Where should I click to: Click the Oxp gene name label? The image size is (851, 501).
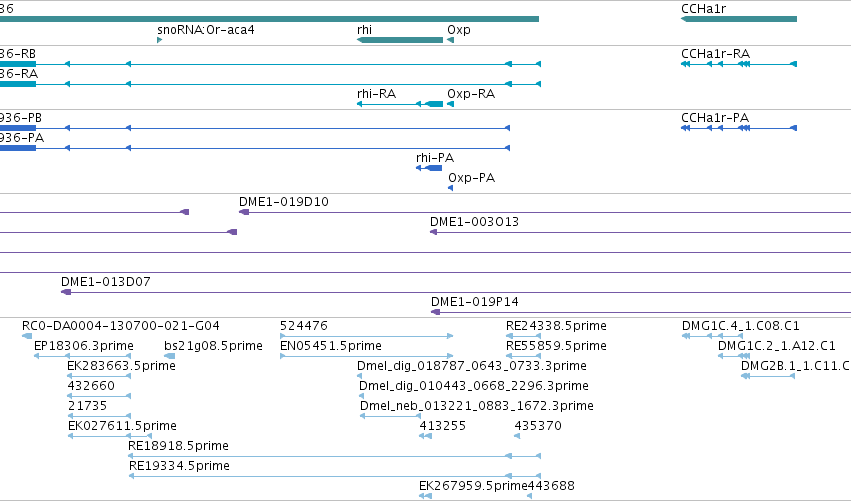(x=459, y=30)
